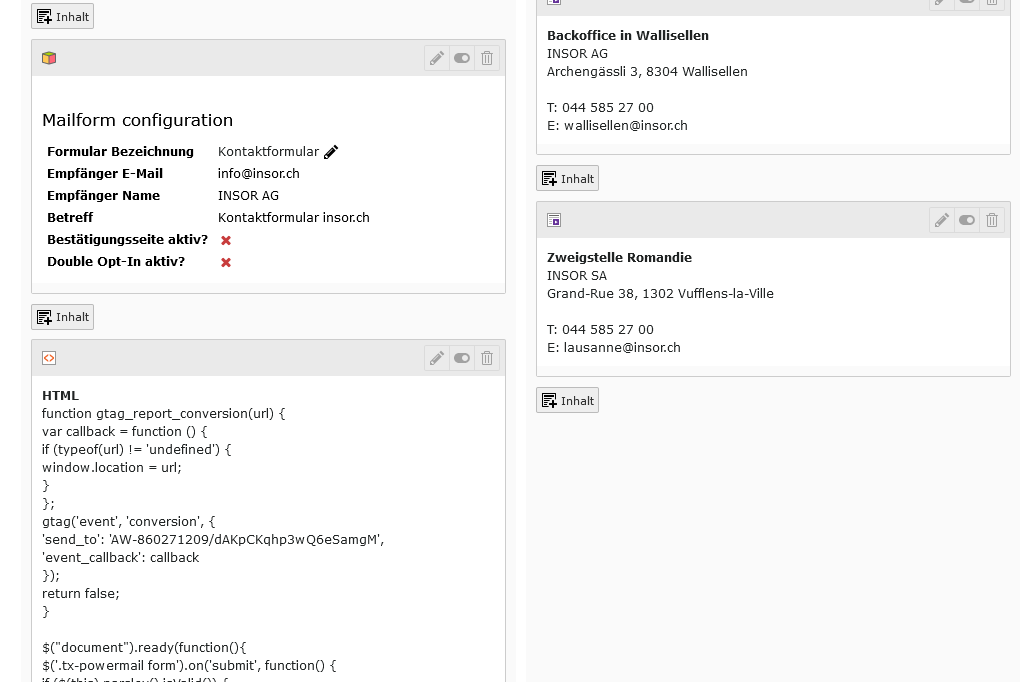Click the 'send_to' AW-860271209 code line
The height and width of the screenshot is (682, 1020).
coord(213,539)
